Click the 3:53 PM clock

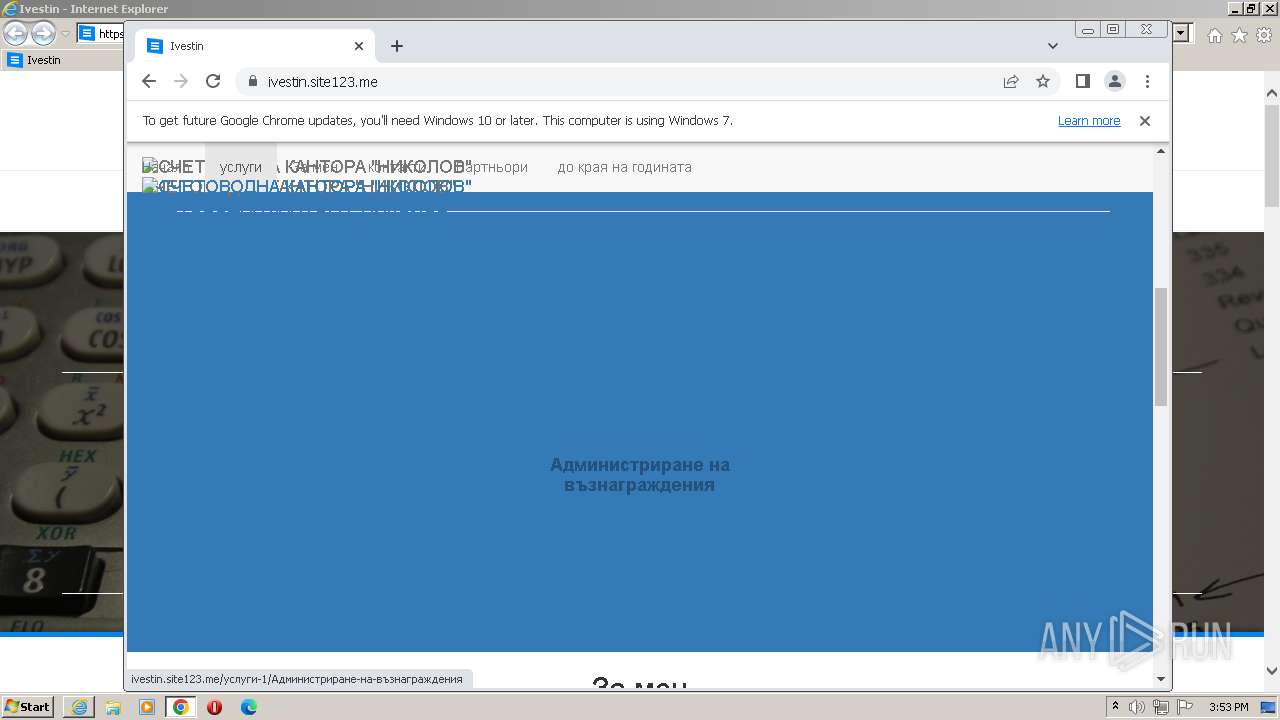[x=1230, y=707]
